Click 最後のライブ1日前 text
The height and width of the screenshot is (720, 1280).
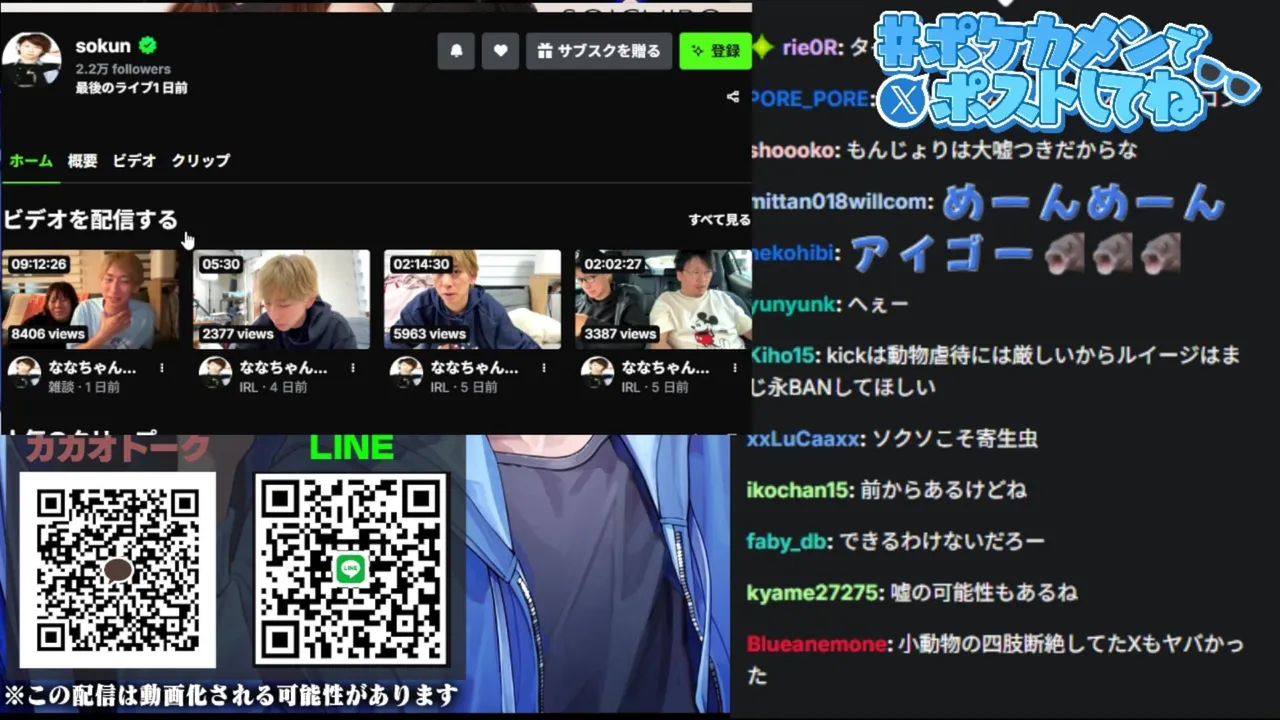pos(131,88)
